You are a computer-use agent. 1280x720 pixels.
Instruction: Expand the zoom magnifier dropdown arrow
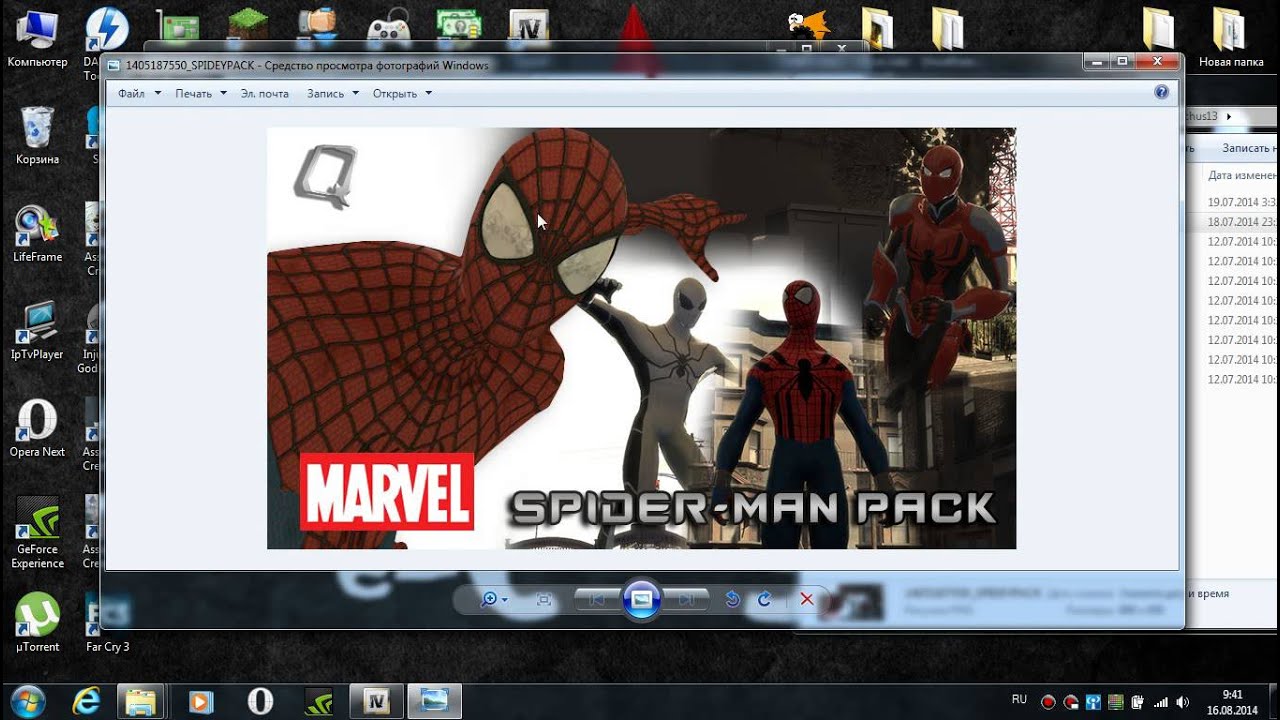coord(505,600)
